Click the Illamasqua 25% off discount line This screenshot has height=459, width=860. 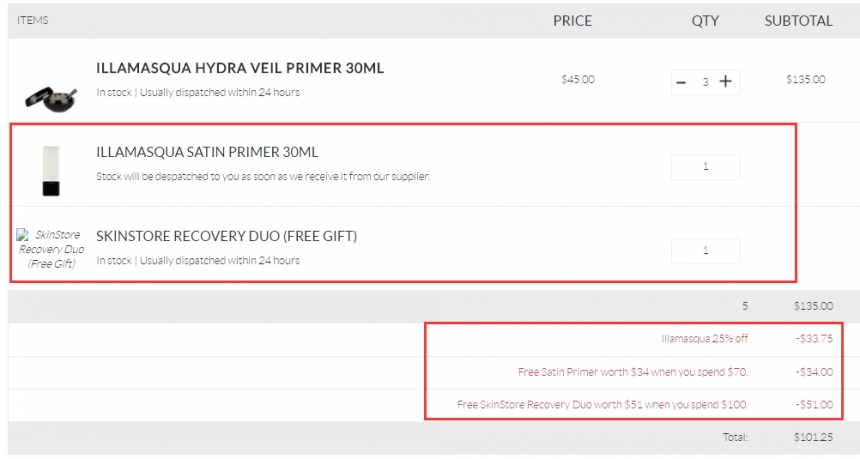click(704, 338)
